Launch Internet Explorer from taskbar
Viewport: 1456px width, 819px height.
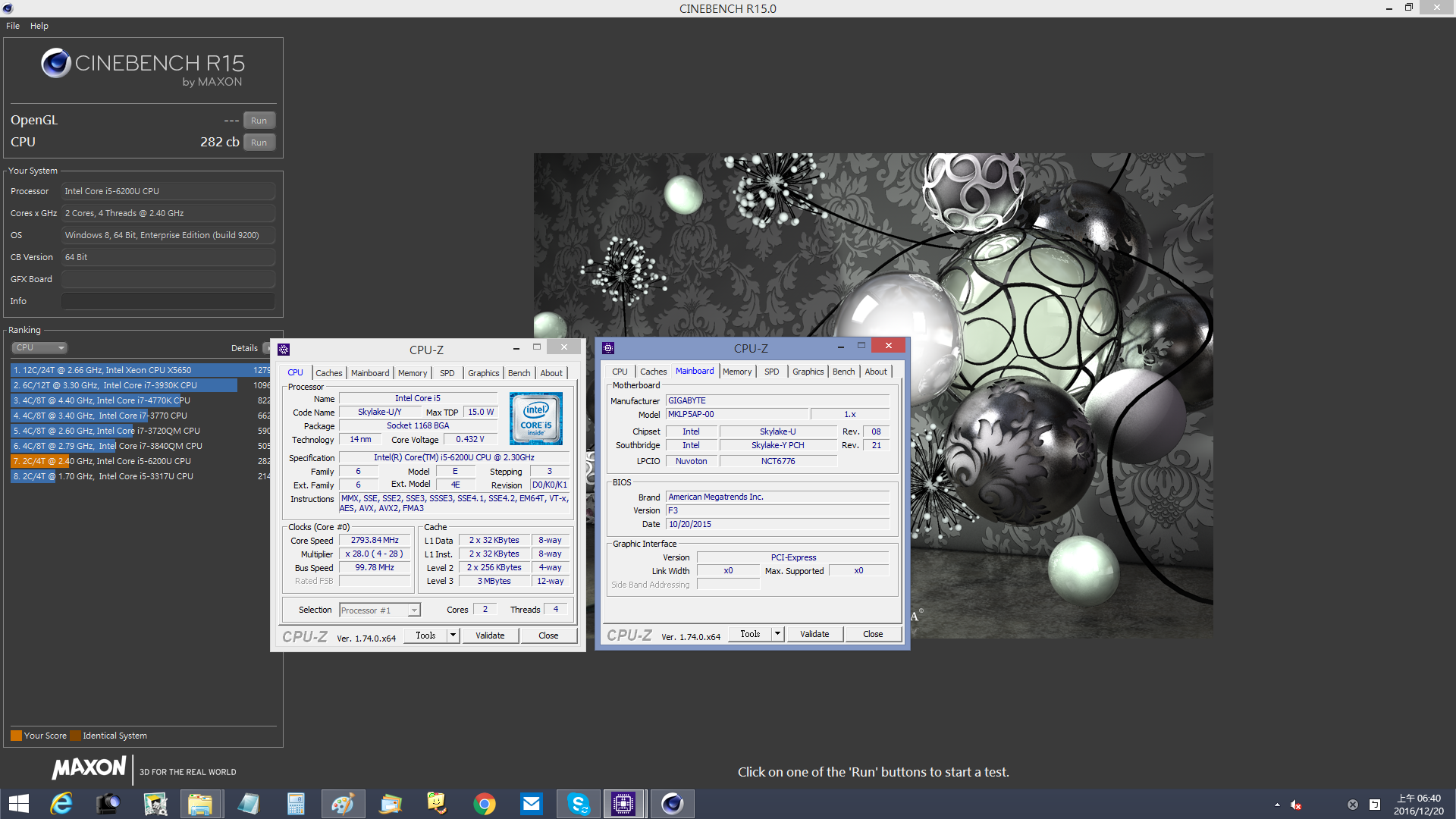(x=61, y=804)
